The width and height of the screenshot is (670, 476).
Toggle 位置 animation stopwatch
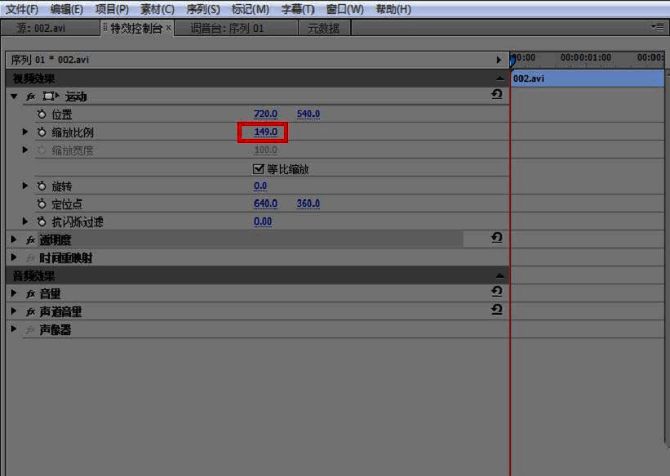tap(41, 114)
